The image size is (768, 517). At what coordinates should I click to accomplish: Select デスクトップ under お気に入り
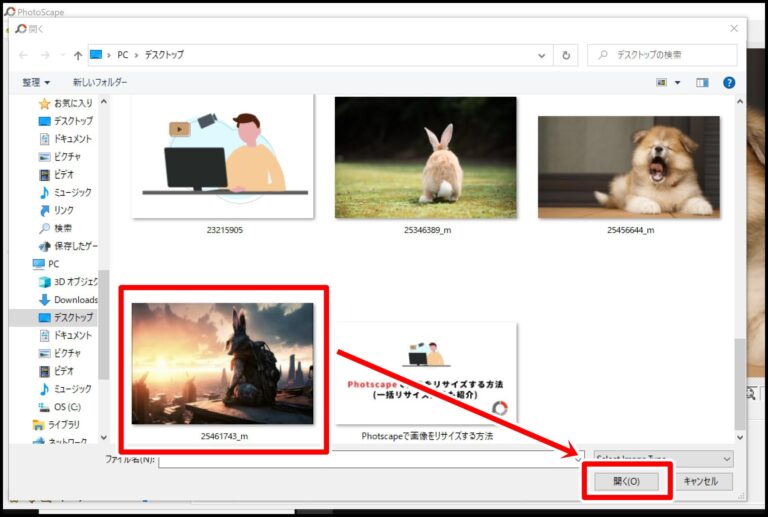[x=66, y=121]
